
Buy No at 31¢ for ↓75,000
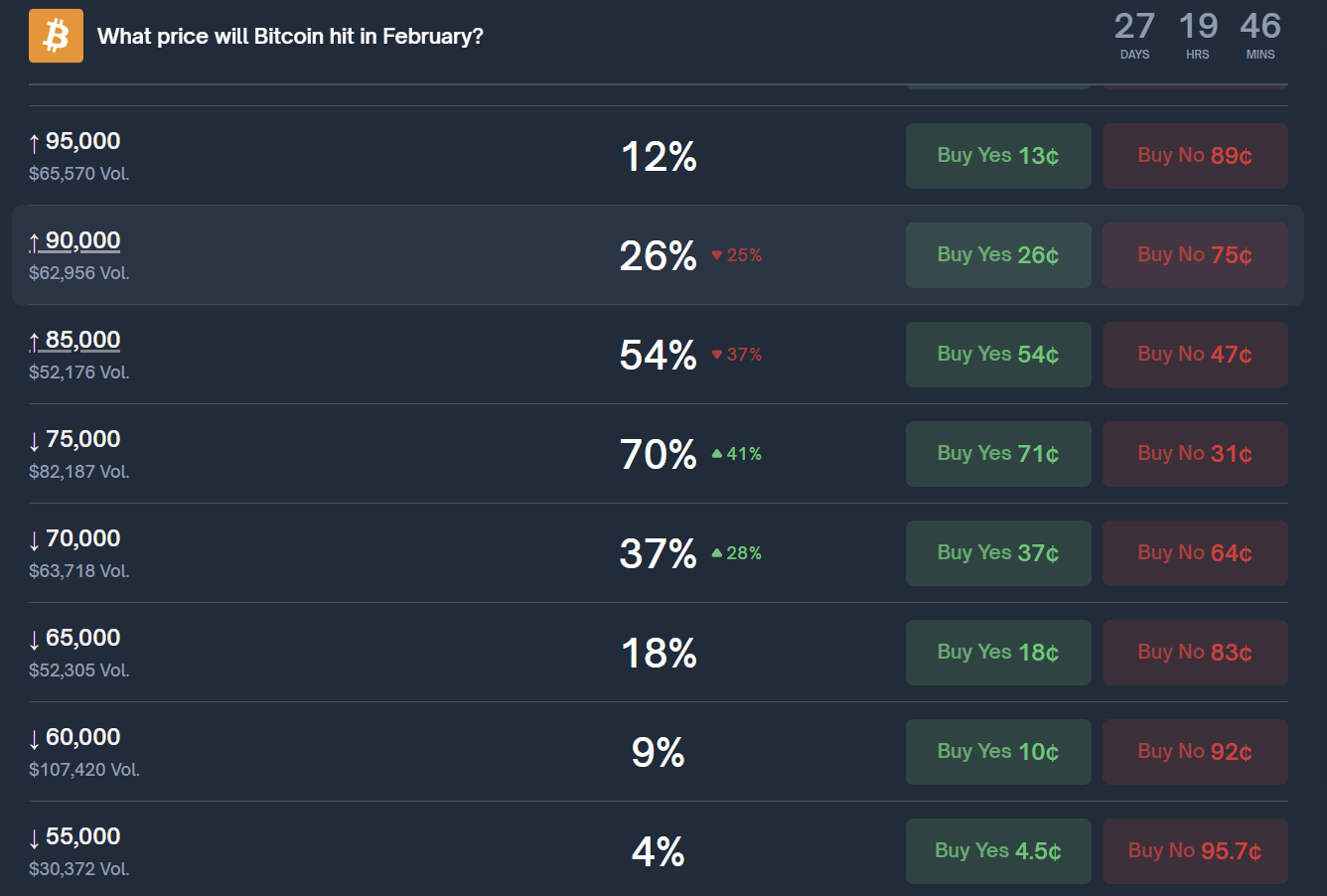1195,454
